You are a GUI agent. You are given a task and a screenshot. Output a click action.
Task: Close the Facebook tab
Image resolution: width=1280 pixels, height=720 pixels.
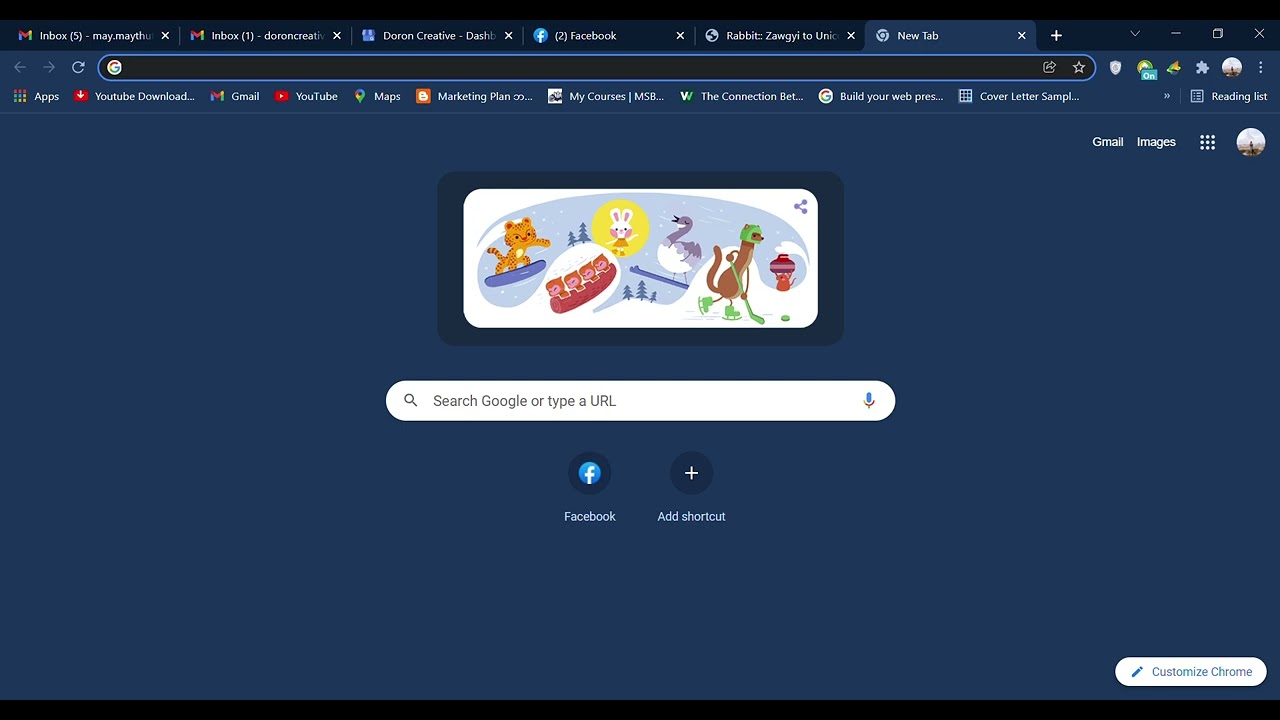[680, 35]
